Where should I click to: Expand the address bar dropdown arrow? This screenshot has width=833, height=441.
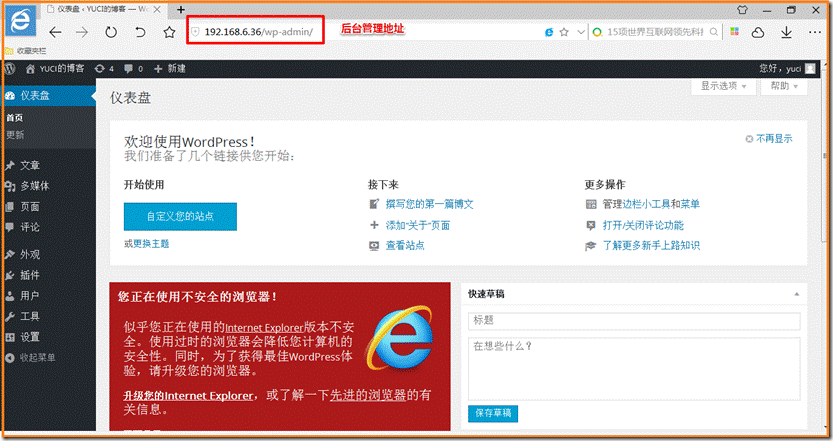click(581, 32)
